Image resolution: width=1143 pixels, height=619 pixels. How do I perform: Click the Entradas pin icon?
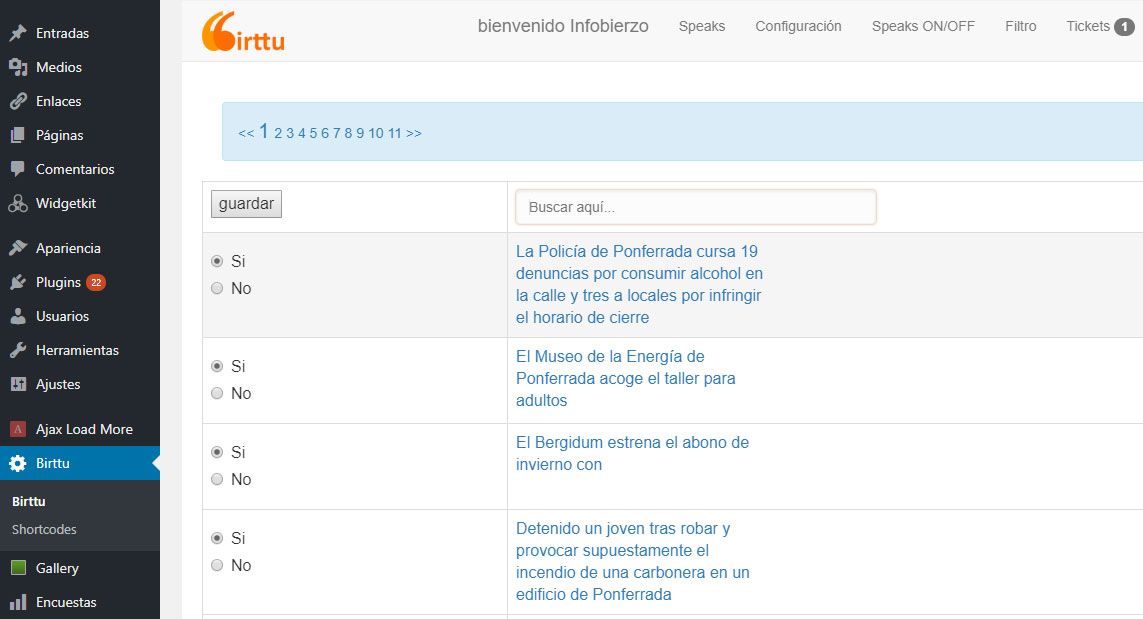coord(18,33)
